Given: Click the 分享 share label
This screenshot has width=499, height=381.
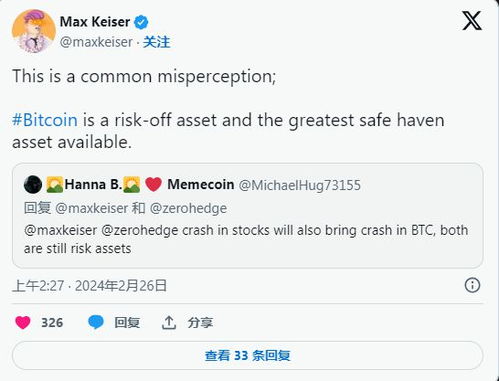Looking at the screenshot, I should 200,323.
